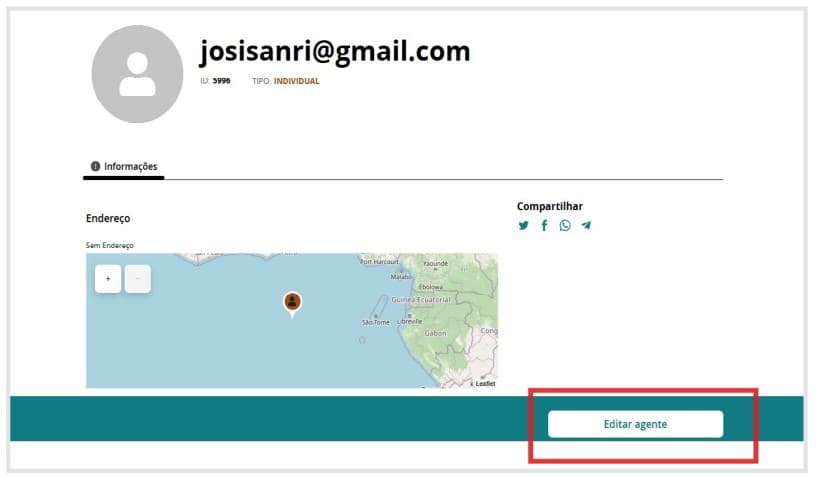
Task: Share profile via Telegram
Action: (586, 225)
